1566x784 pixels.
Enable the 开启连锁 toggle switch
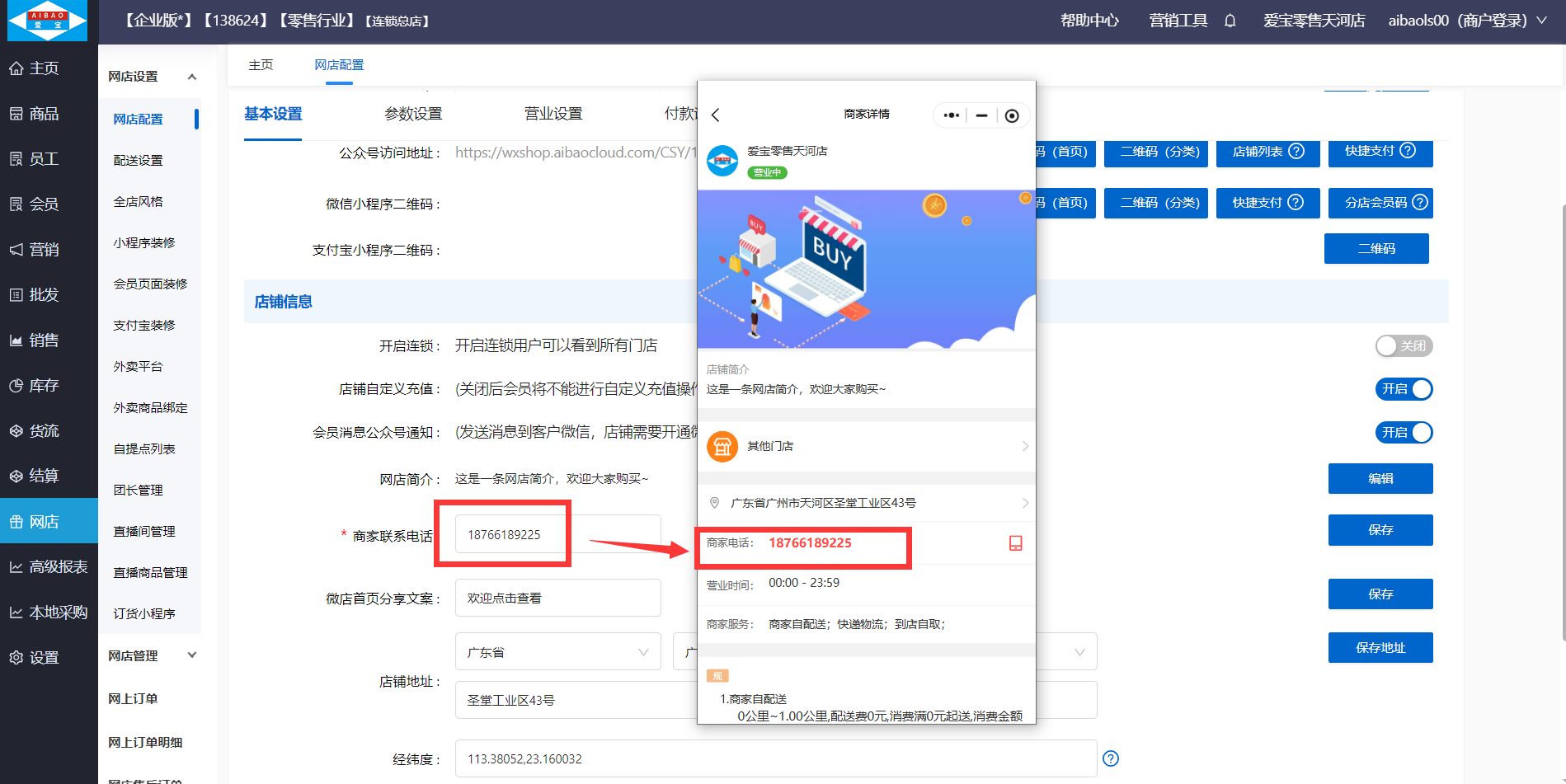click(x=1403, y=346)
